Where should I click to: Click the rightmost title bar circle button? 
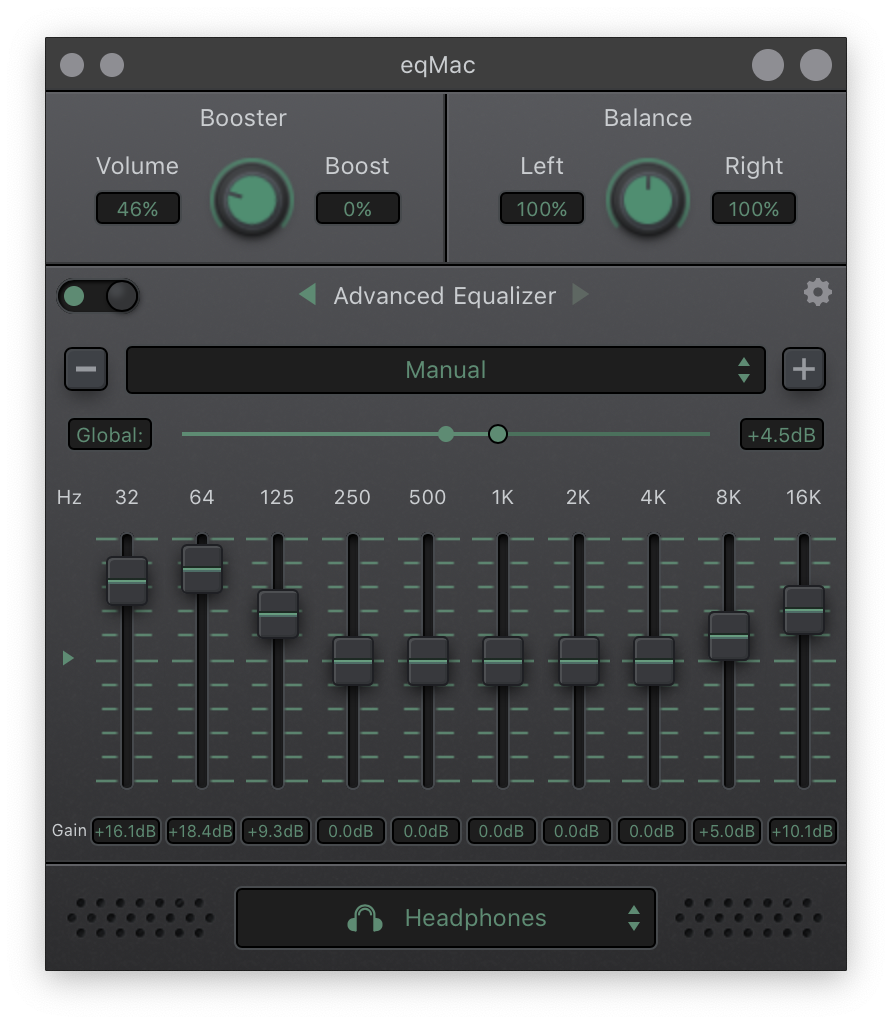click(816, 65)
